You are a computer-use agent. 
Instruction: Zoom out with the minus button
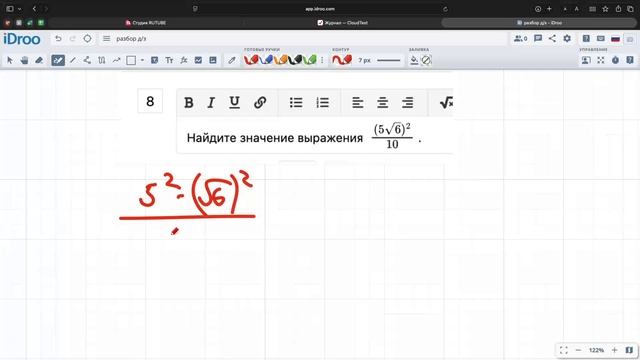click(578, 350)
